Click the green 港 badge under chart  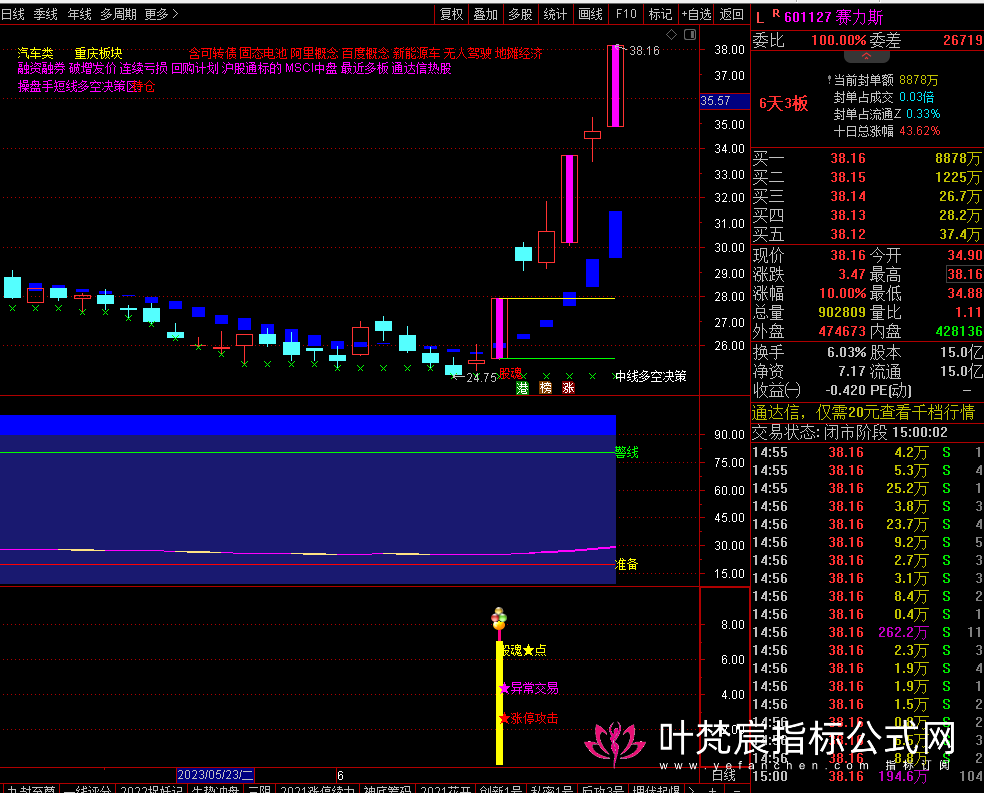click(x=522, y=388)
